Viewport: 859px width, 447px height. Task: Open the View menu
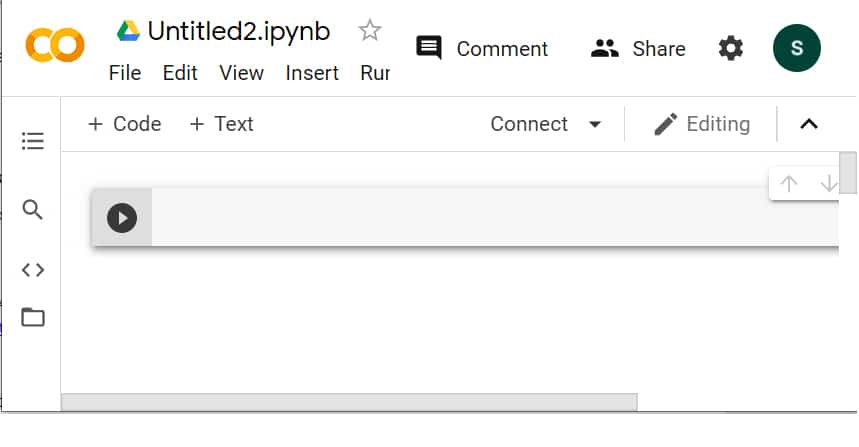[x=241, y=73]
